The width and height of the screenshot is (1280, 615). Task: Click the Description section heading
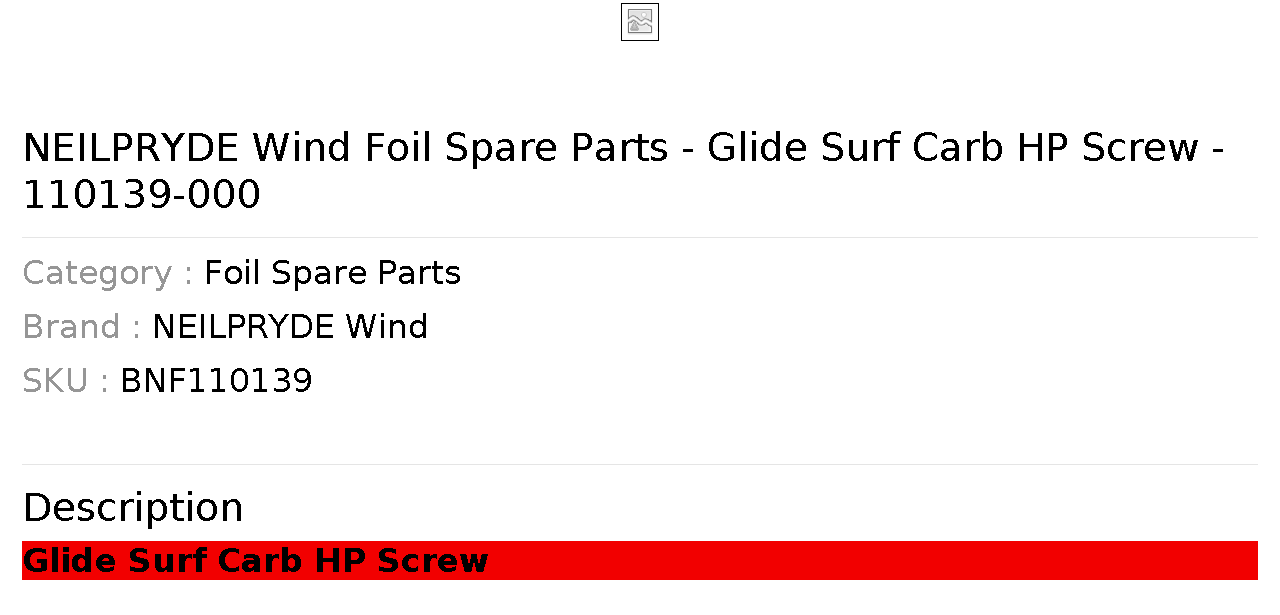[x=133, y=508]
